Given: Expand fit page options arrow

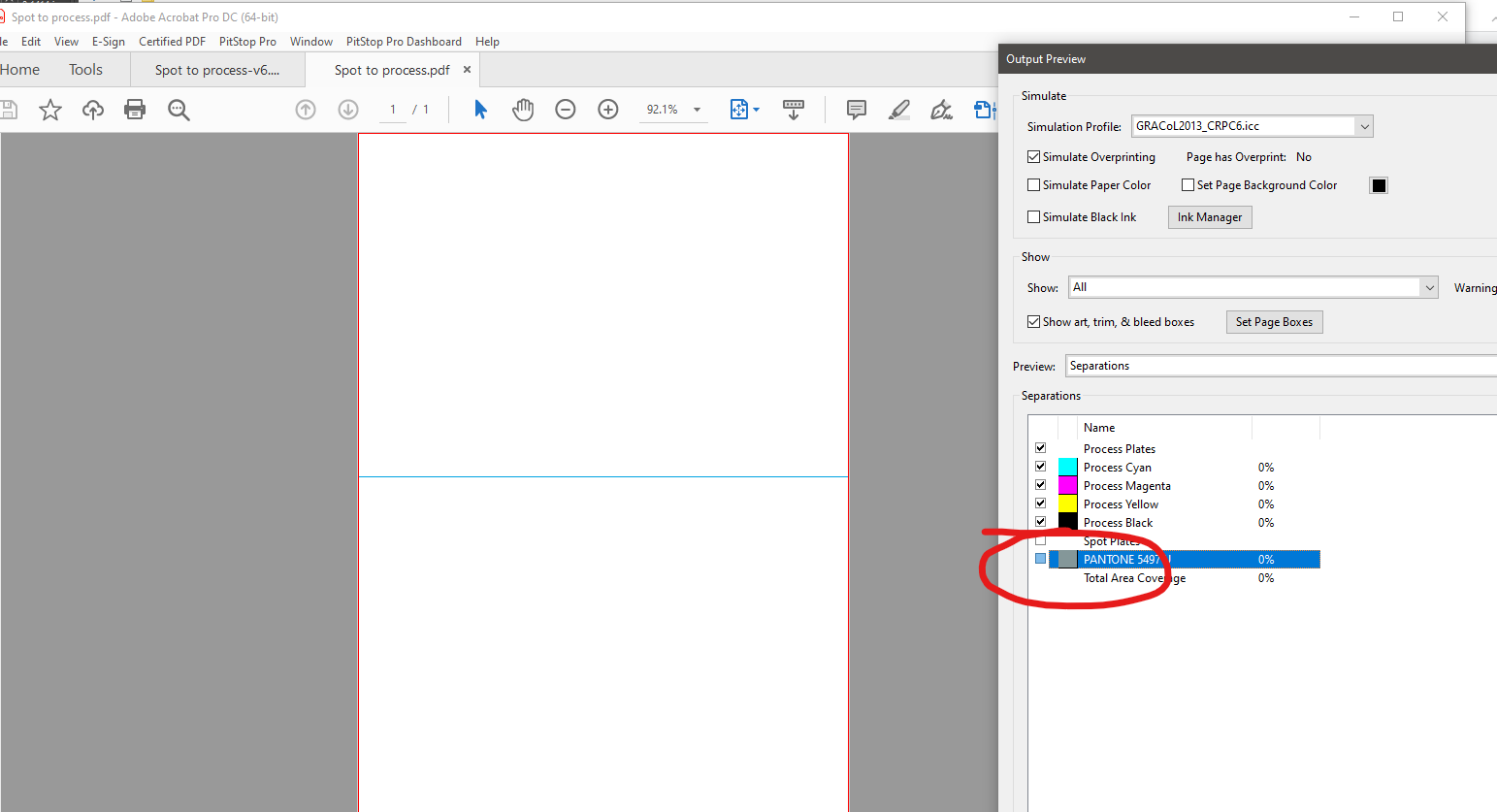Looking at the screenshot, I should (x=757, y=110).
